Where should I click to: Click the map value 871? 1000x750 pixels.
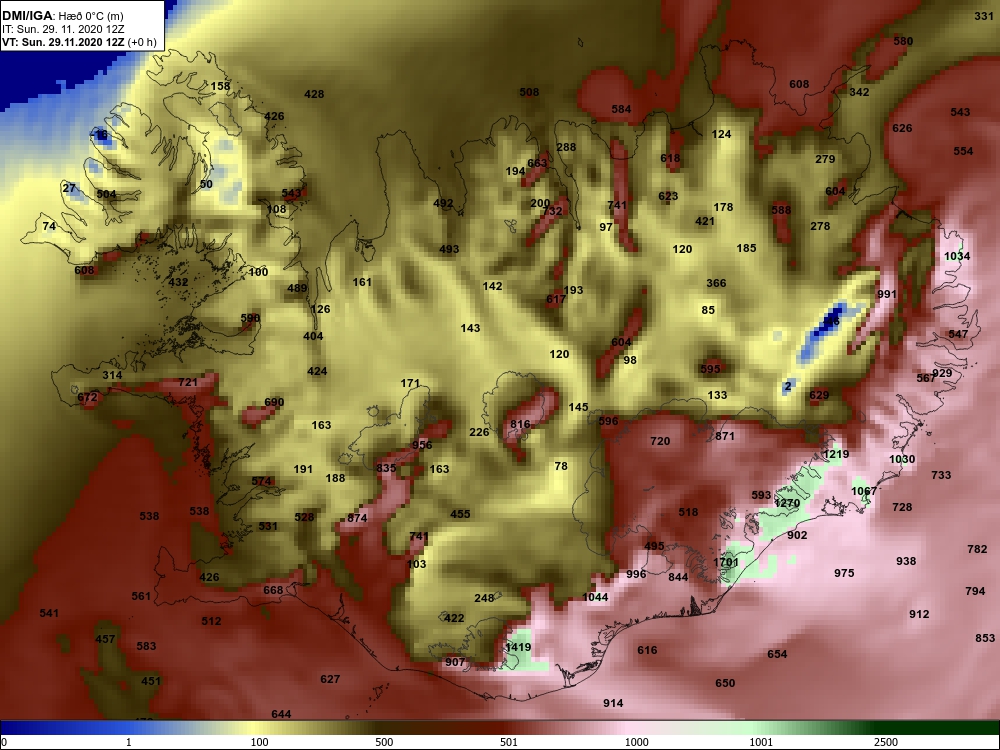tap(724, 436)
